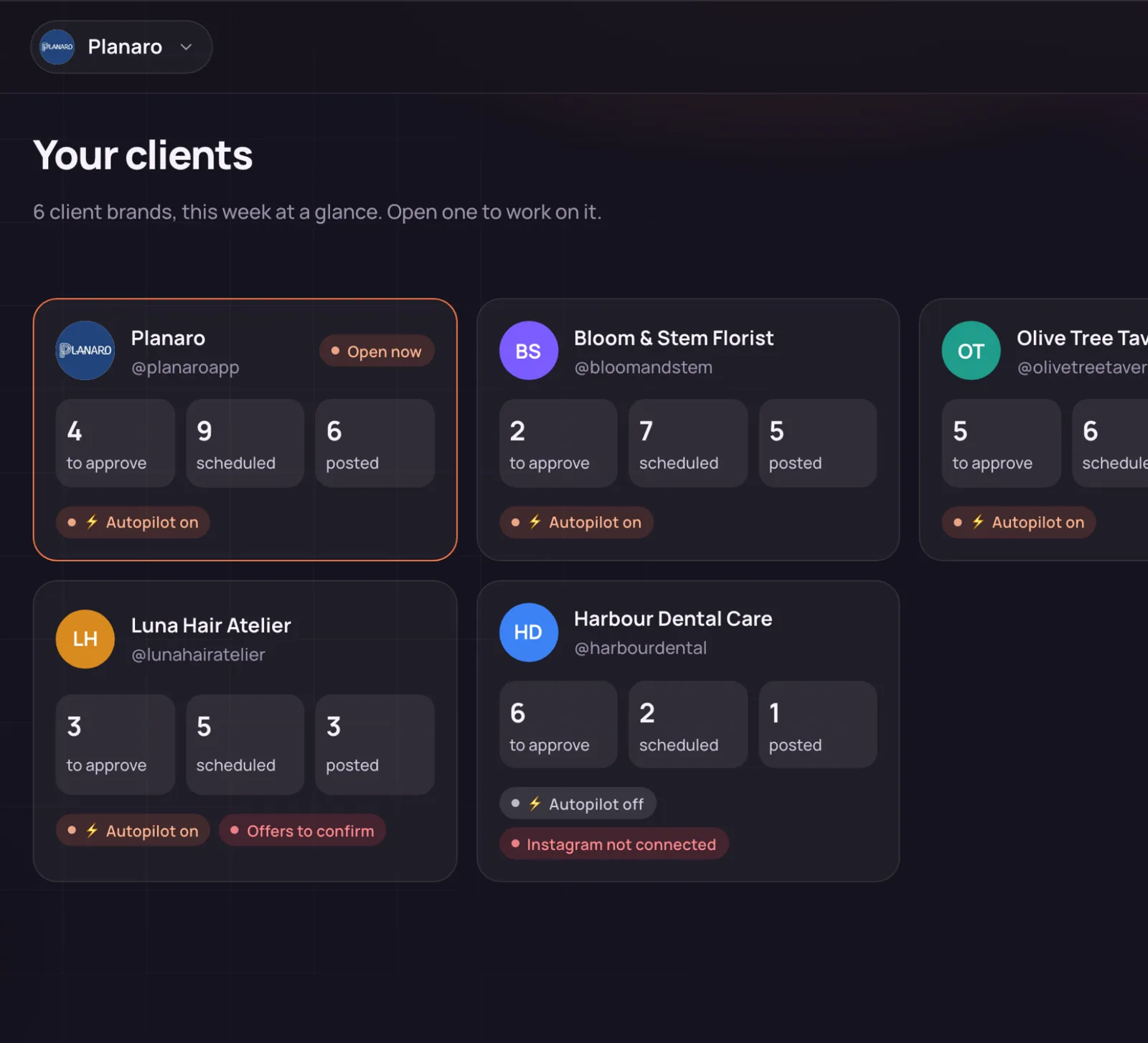Toggle Autopilot on for Luna Hair Atelier
This screenshot has width=1148, height=1043.
(133, 831)
